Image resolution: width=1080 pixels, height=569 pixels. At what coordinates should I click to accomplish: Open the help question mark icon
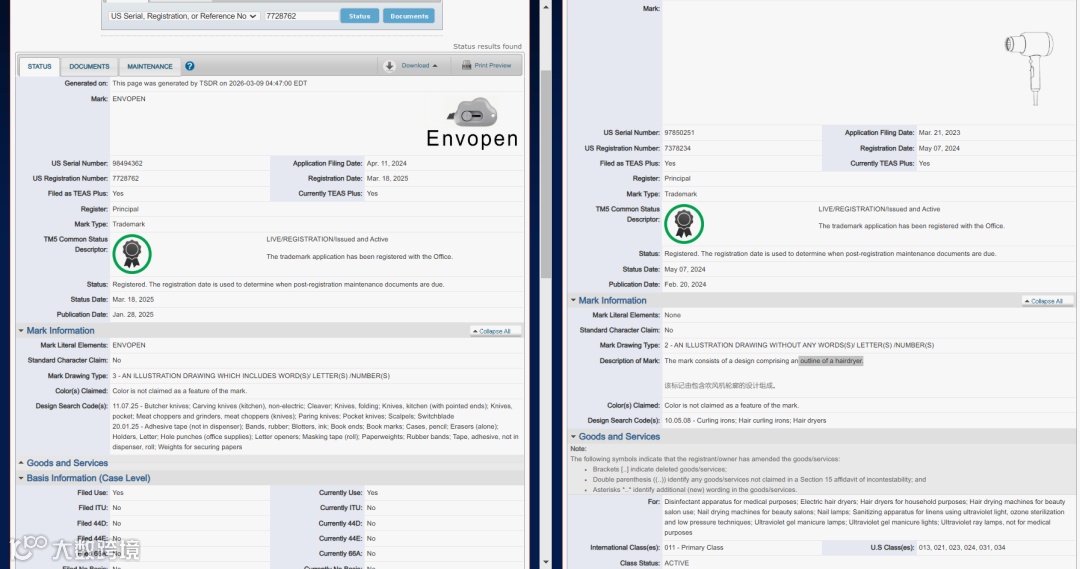coord(189,66)
